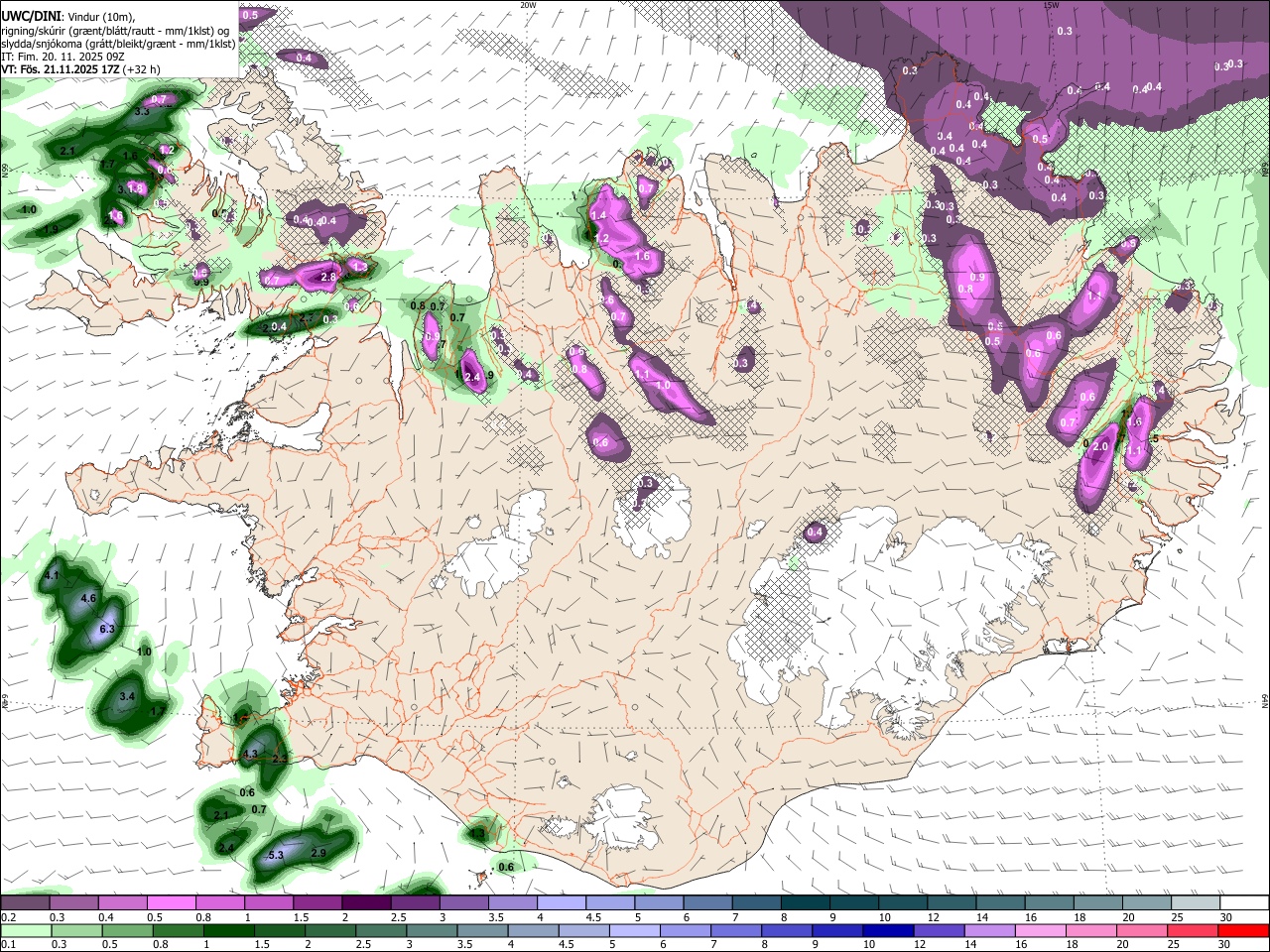Screen dimensions: 1270x952
Task: Click the '15W' longitude label
Action: pyautogui.click(x=1051, y=5)
